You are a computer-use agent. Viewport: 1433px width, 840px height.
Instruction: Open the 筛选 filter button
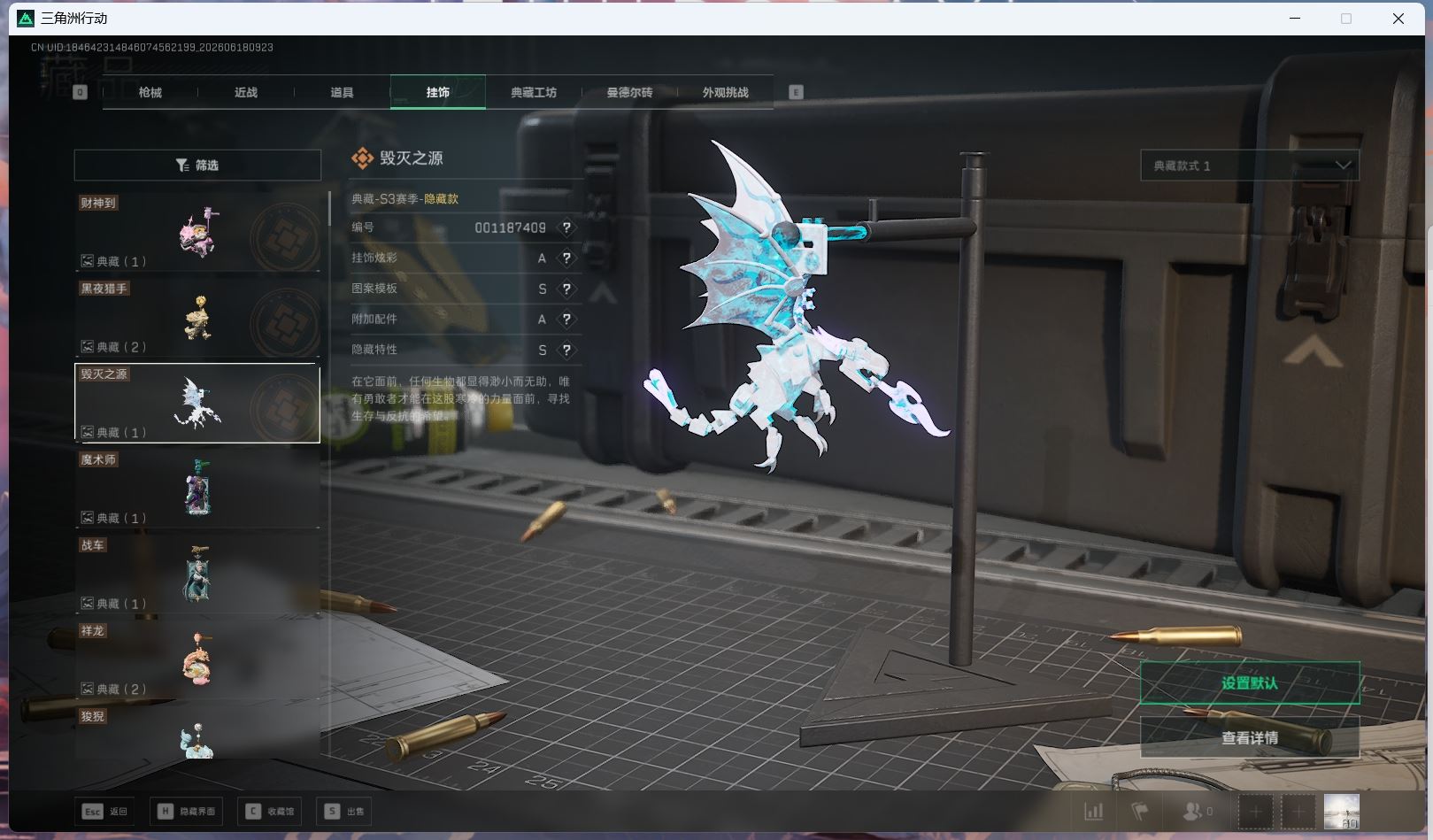(x=197, y=166)
